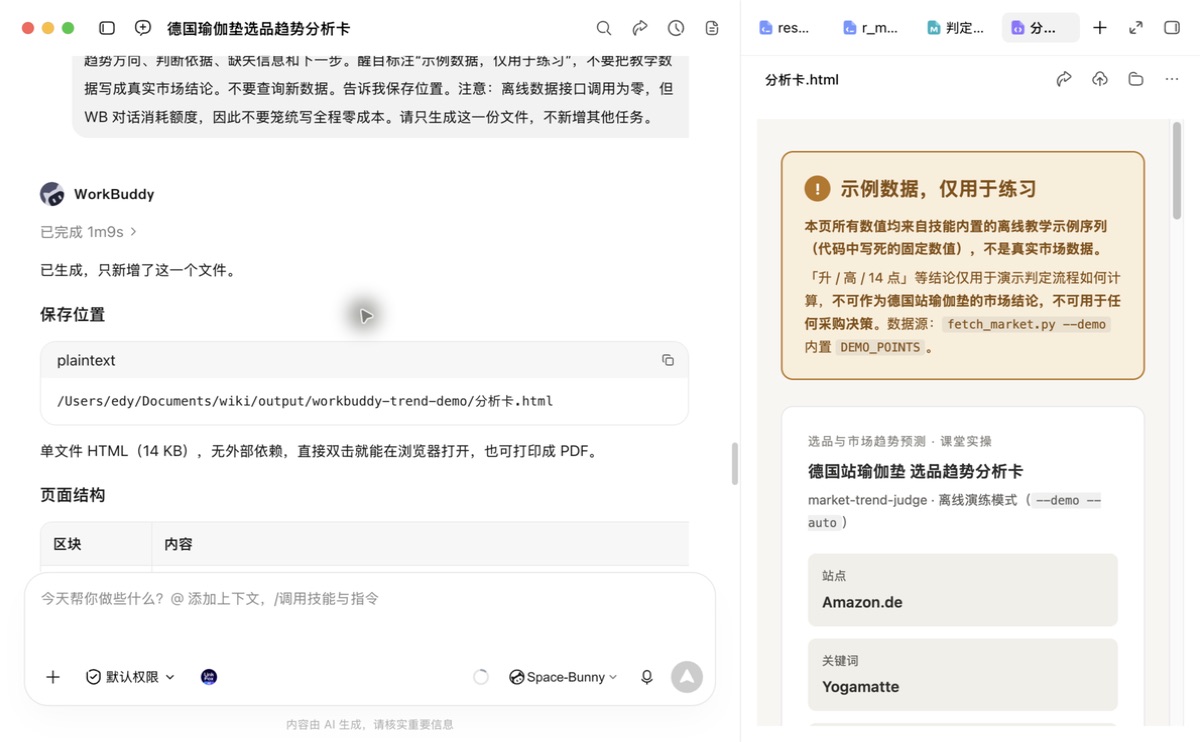Click the fetch_market.py --demo code text
This screenshot has width=1200, height=742.
click(1026, 324)
